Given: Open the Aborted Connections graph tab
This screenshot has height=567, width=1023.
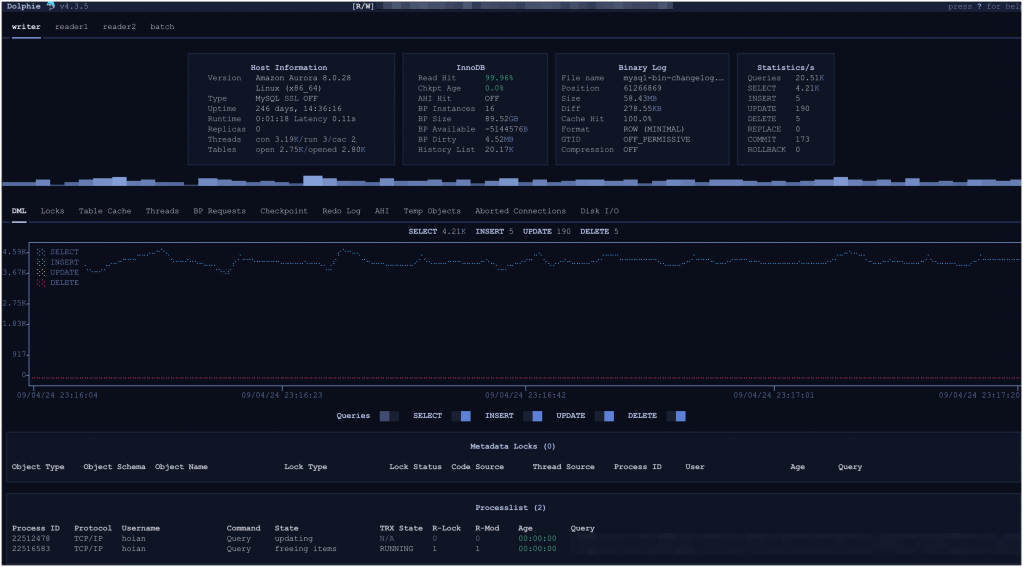Looking at the screenshot, I should click(x=520, y=211).
